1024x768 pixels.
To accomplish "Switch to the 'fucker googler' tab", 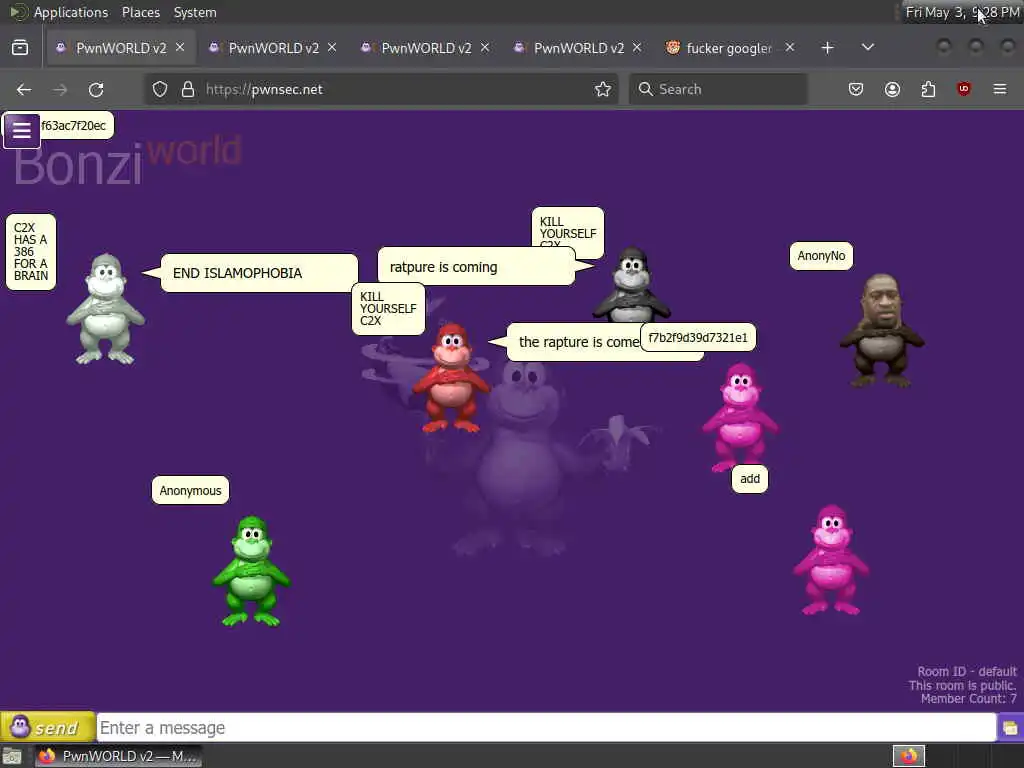I will point(729,48).
